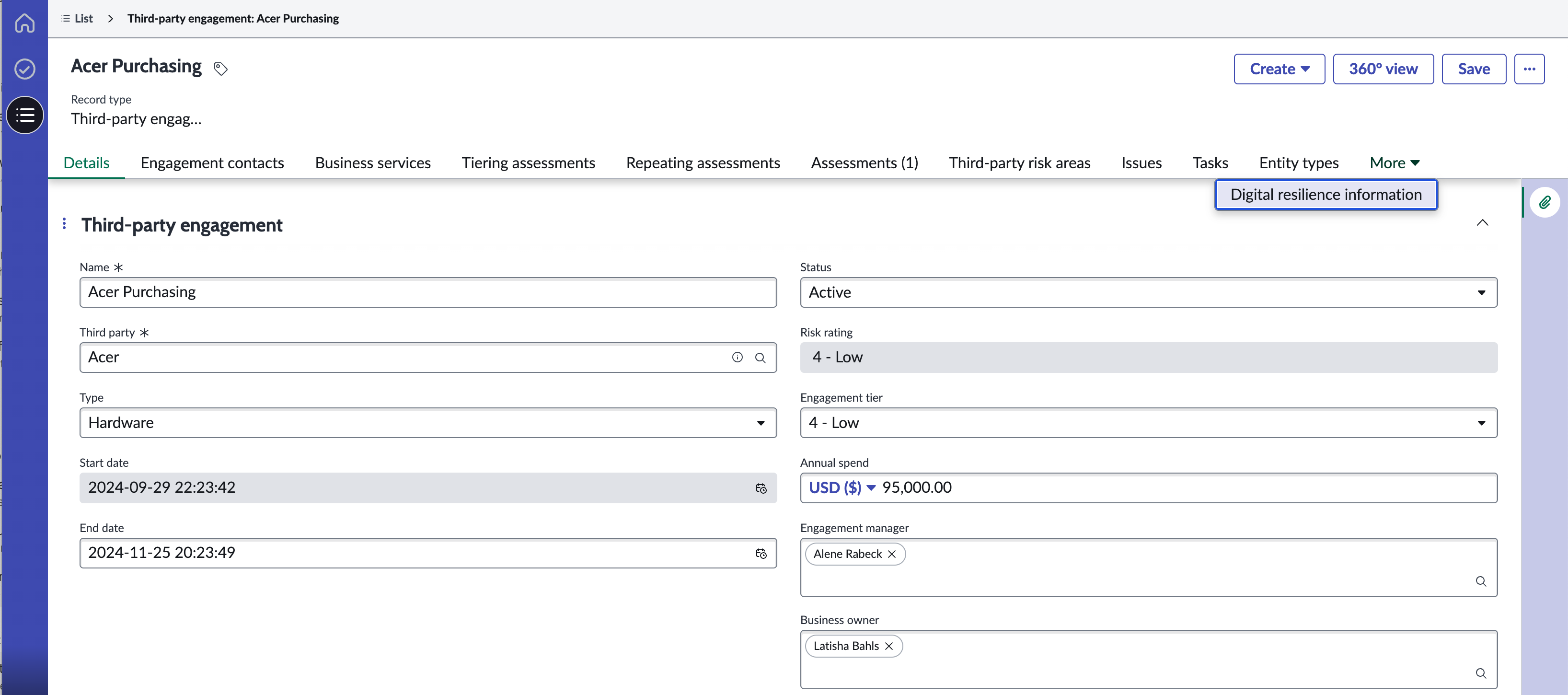Click the Annual spend amount 95,000.00
Screen dimensions: 1568x695
pos(916,487)
